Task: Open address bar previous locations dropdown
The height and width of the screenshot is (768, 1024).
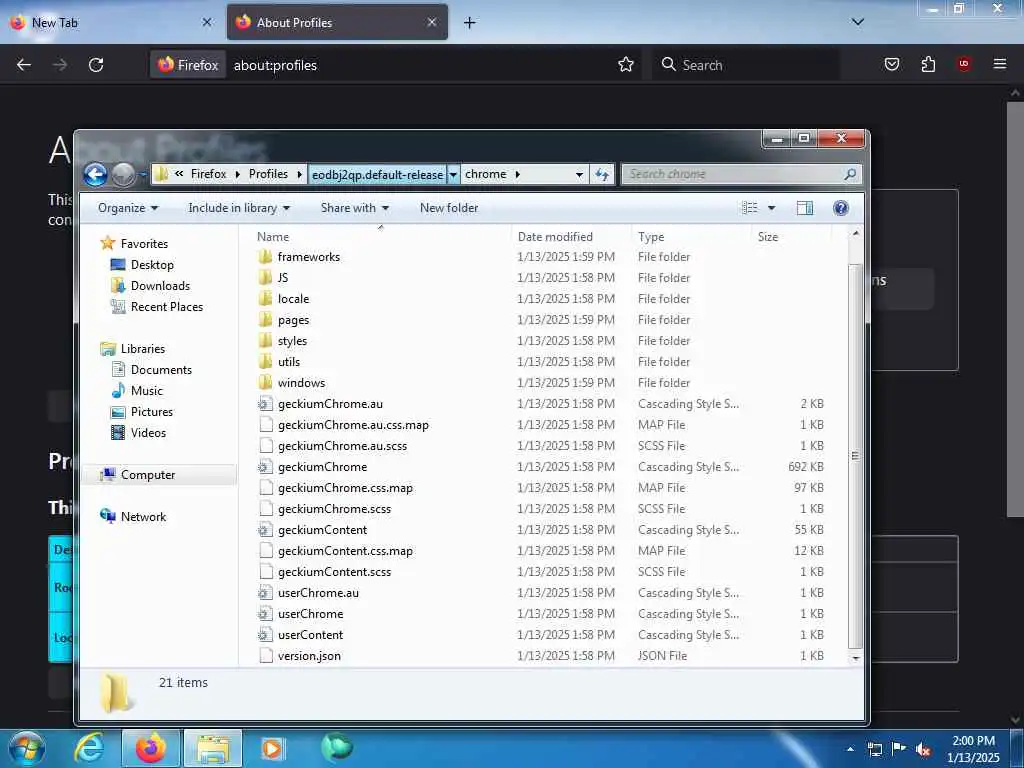Action: pyautogui.click(x=579, y=174)
